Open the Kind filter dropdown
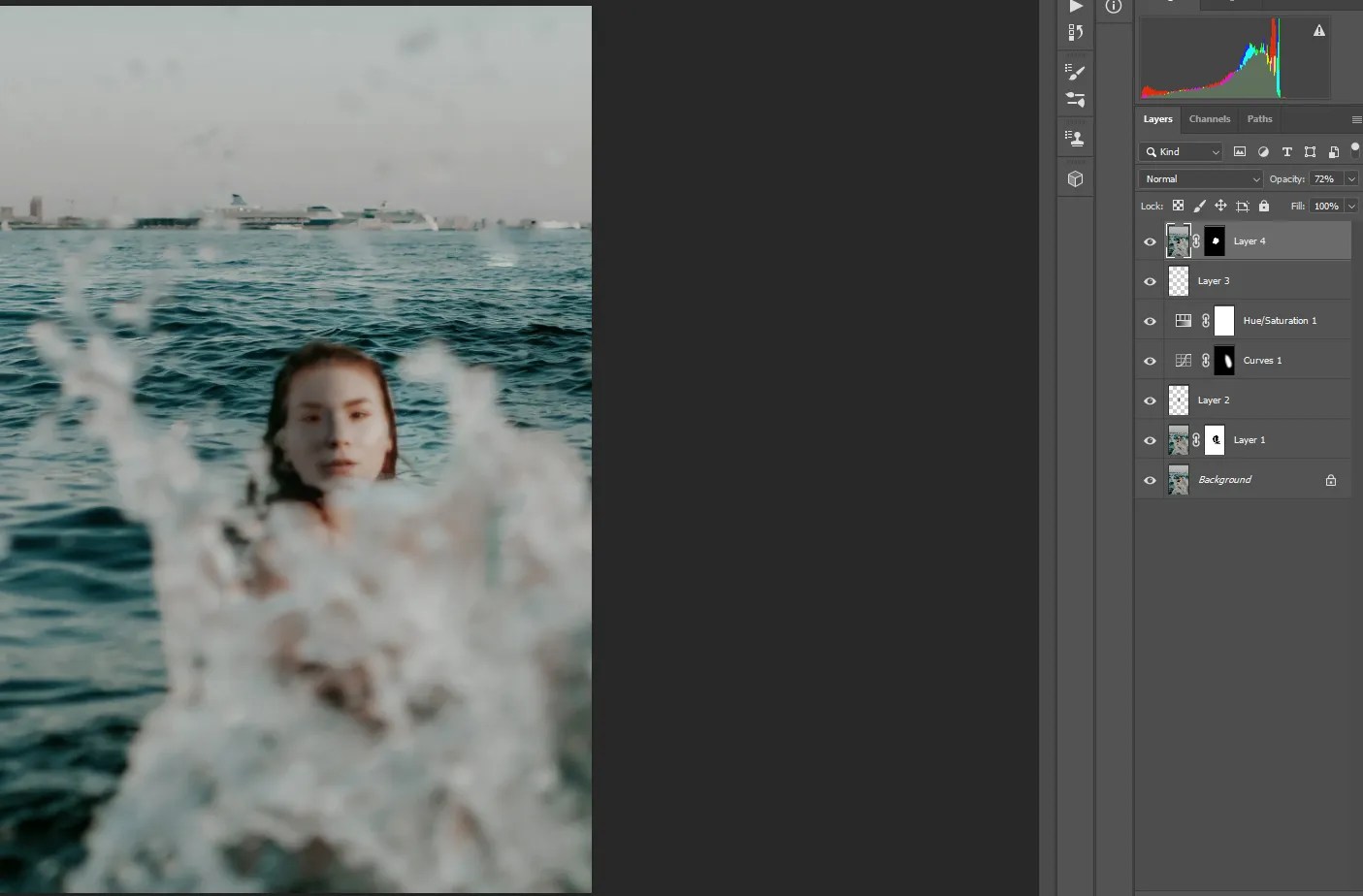 (x=1180, y=151)
